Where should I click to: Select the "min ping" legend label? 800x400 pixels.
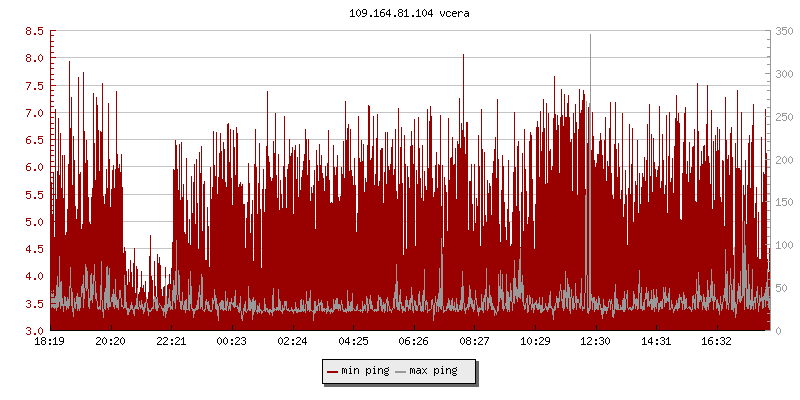coord(363,372)
